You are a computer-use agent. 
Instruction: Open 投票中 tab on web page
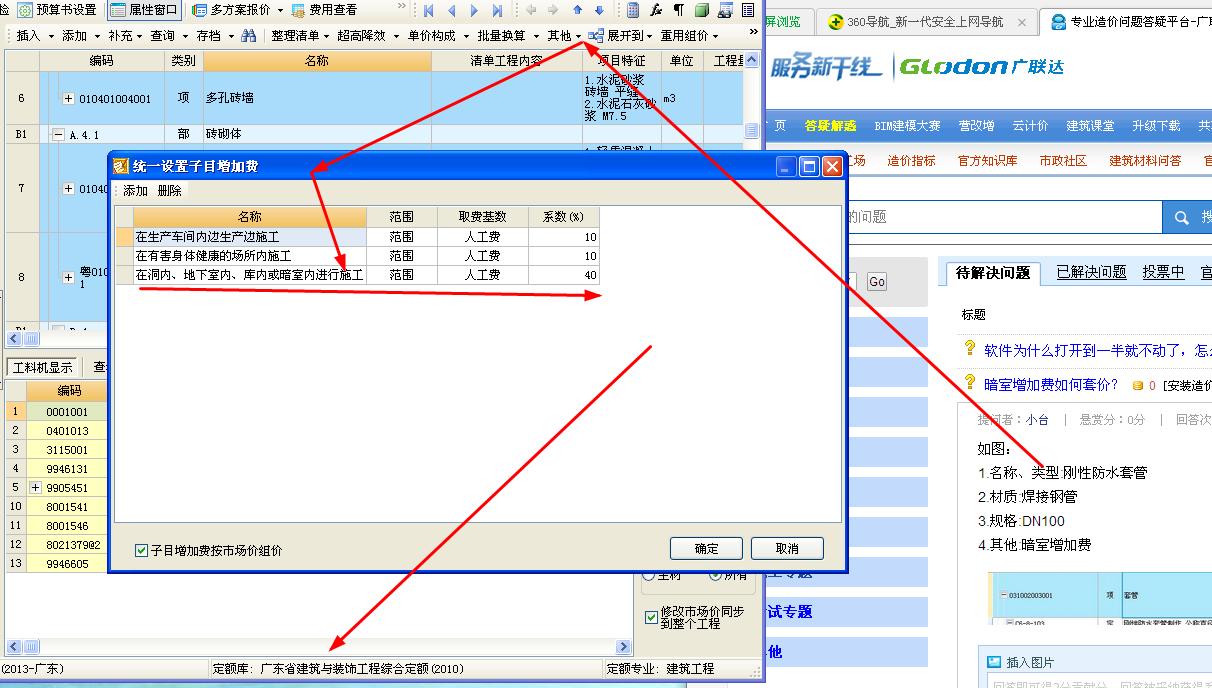1163,272
